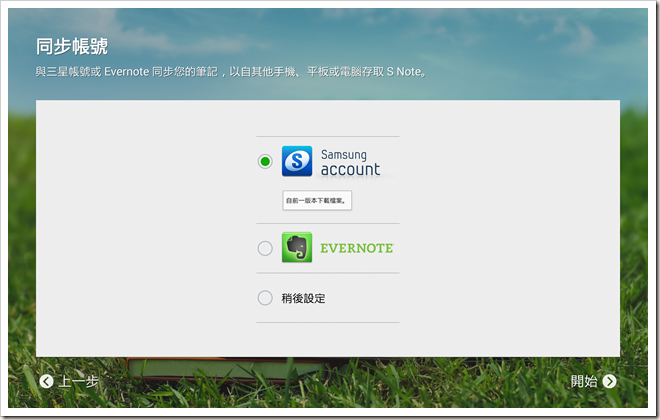This screenshot has width=660, height=420.
Task: Select the Samsung account radio button
Action: [x=265, y=161]
